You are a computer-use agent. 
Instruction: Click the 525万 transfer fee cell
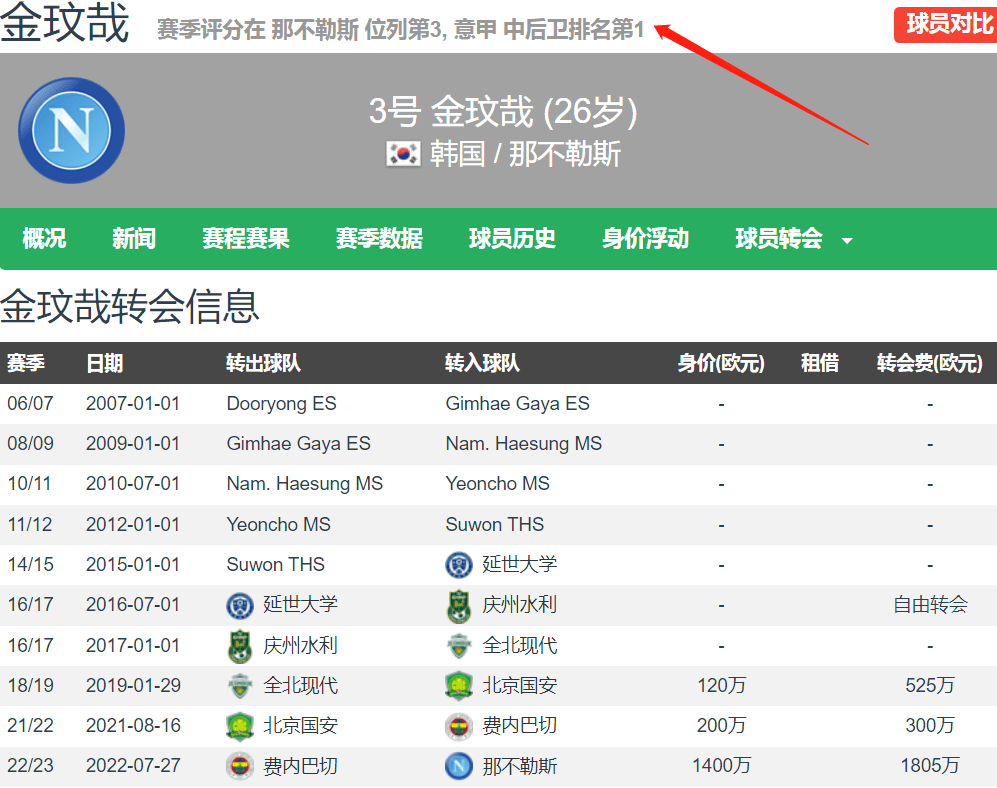[930, 686]
